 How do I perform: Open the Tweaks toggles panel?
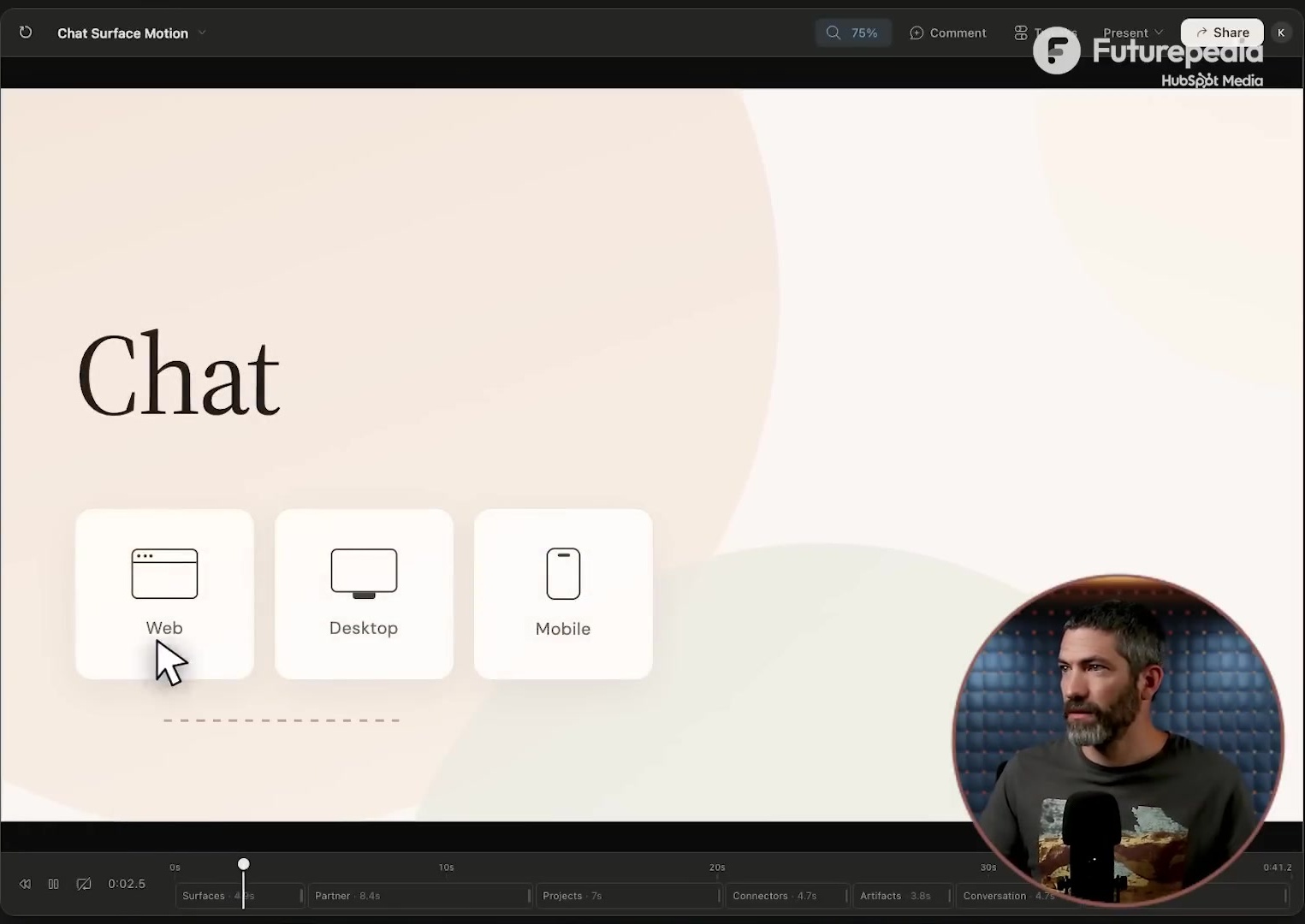point(1045,33)
